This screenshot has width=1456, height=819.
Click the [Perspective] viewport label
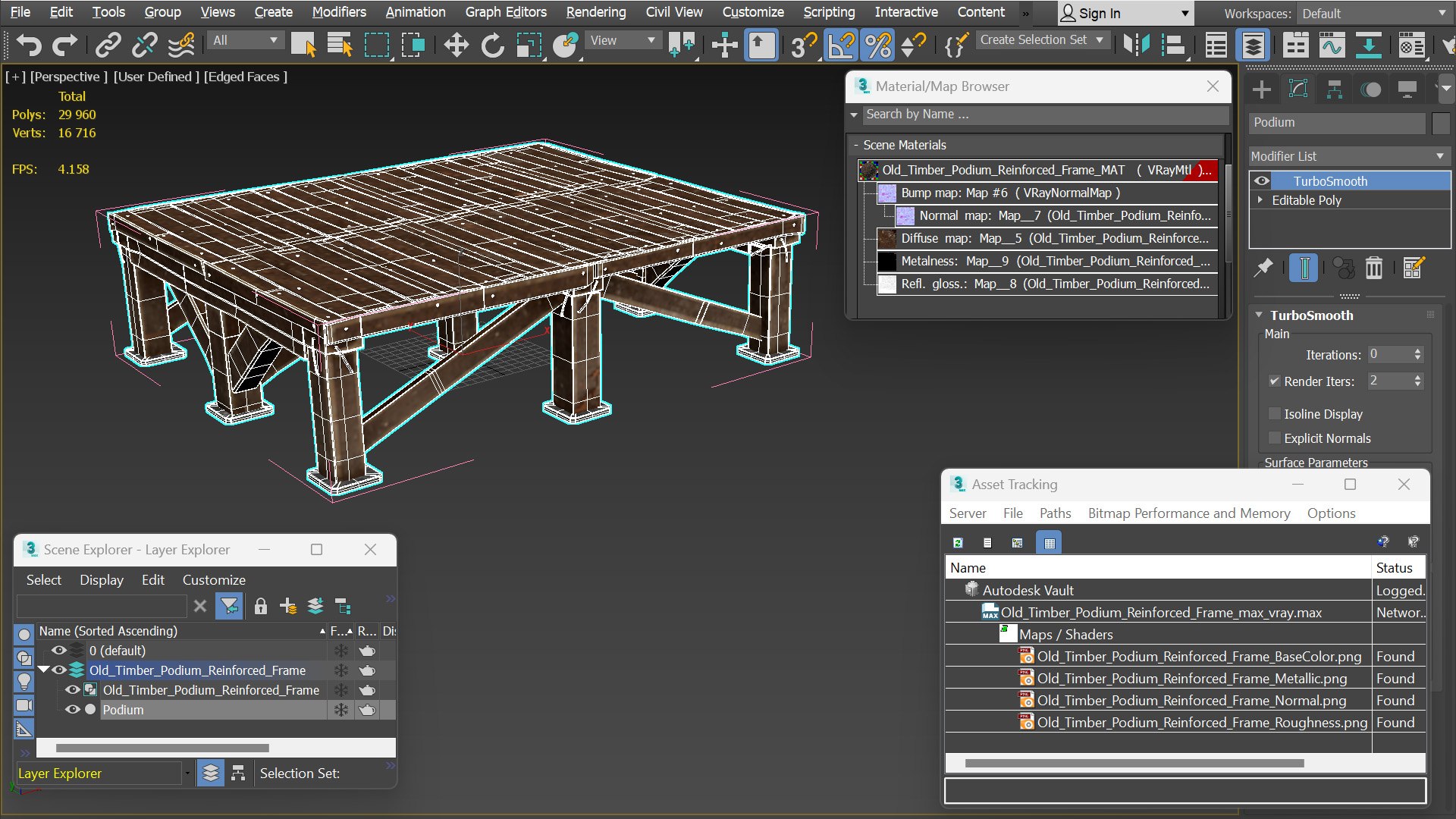pyautogui.click(x=68, y=77)
